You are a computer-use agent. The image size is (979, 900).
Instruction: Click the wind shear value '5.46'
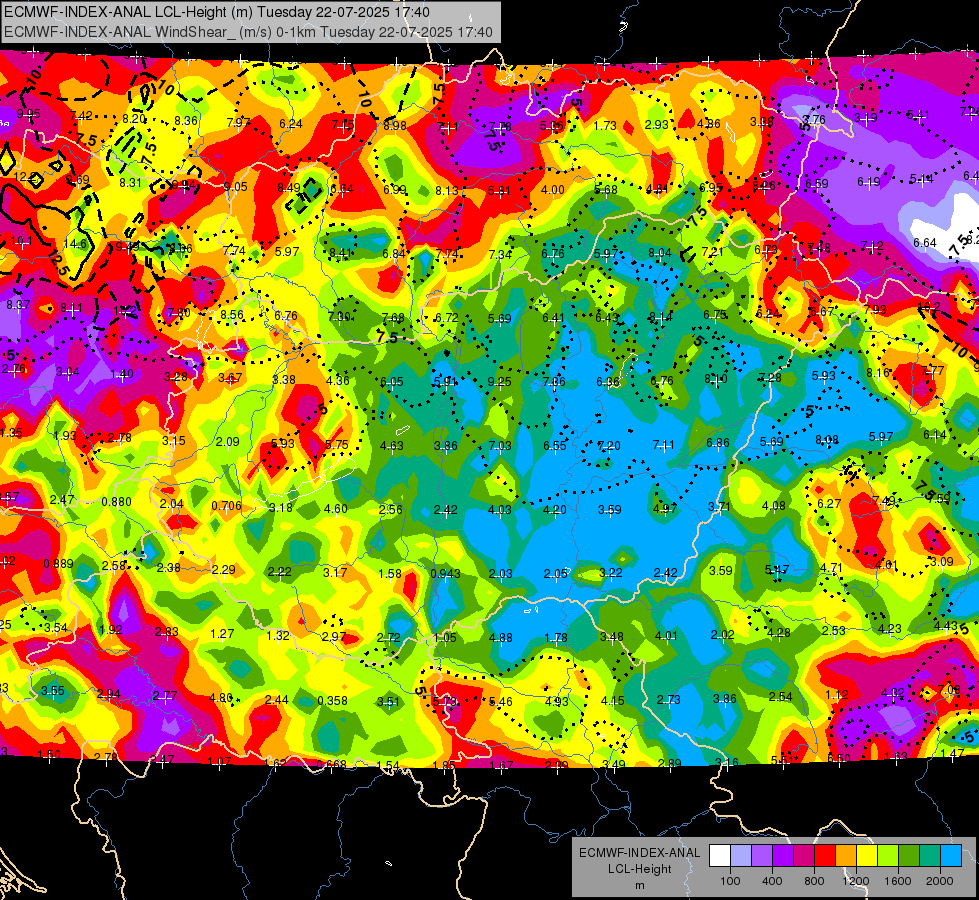pos(501,701)
